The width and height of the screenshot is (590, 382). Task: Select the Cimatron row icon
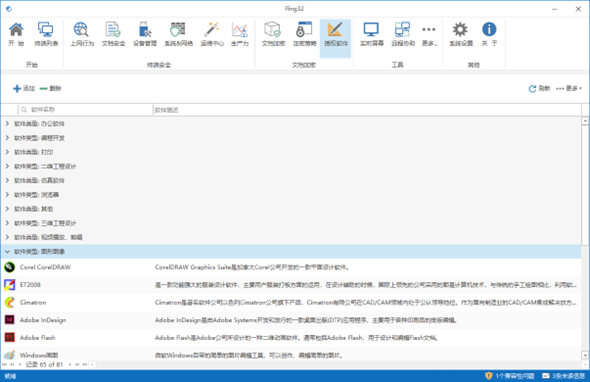click(x=9, y=302)
